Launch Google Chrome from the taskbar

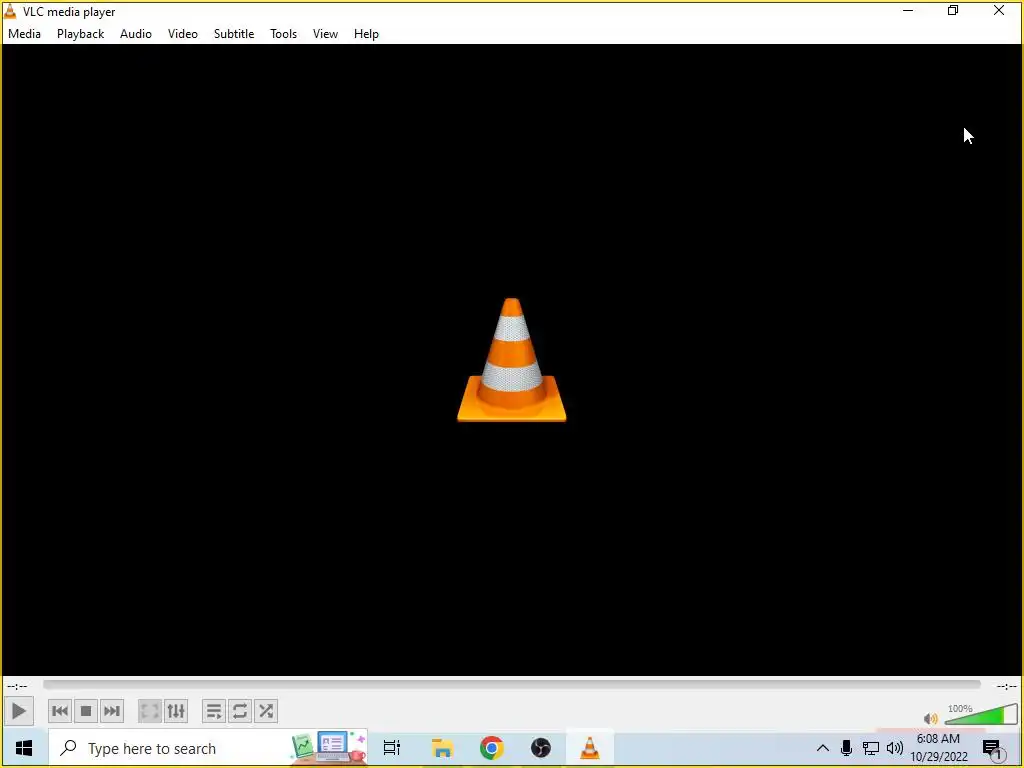(492, 748)
